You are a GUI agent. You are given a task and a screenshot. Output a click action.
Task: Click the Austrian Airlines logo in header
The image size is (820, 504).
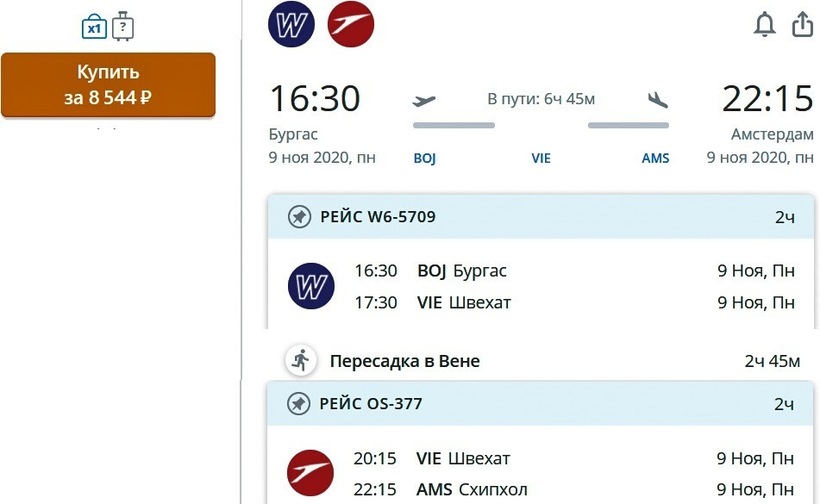[x=351, y=23]
